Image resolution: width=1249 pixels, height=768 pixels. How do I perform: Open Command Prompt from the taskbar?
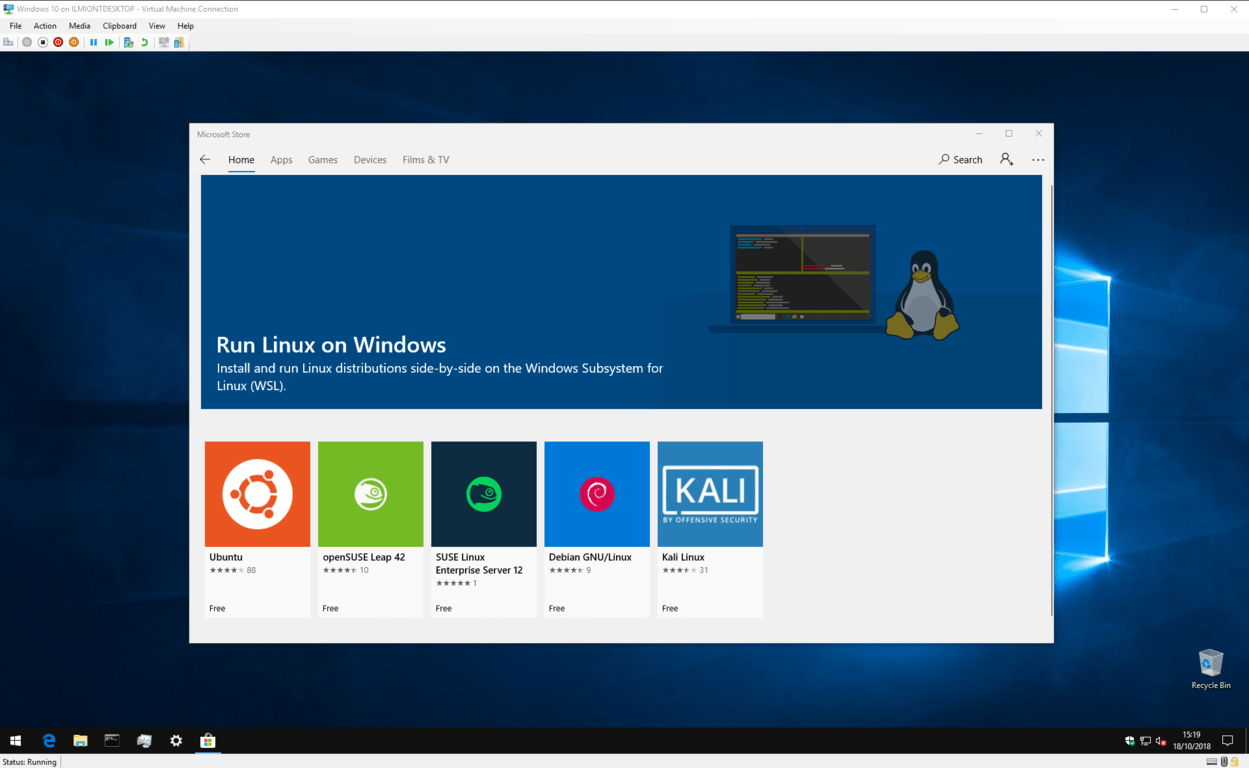pyautogui.click(x=112, y=741)
